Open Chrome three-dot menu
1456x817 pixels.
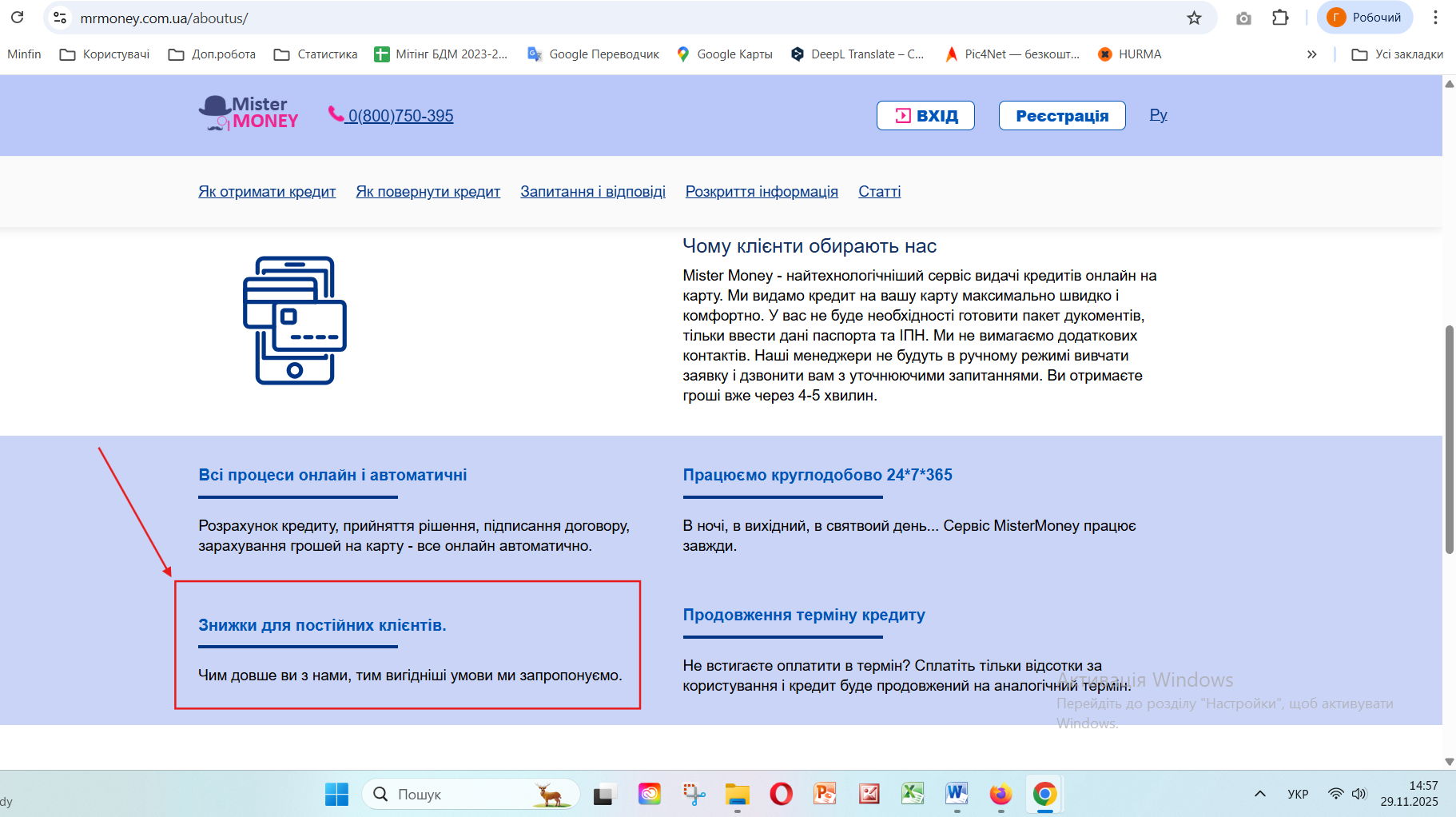(1435, 18)
